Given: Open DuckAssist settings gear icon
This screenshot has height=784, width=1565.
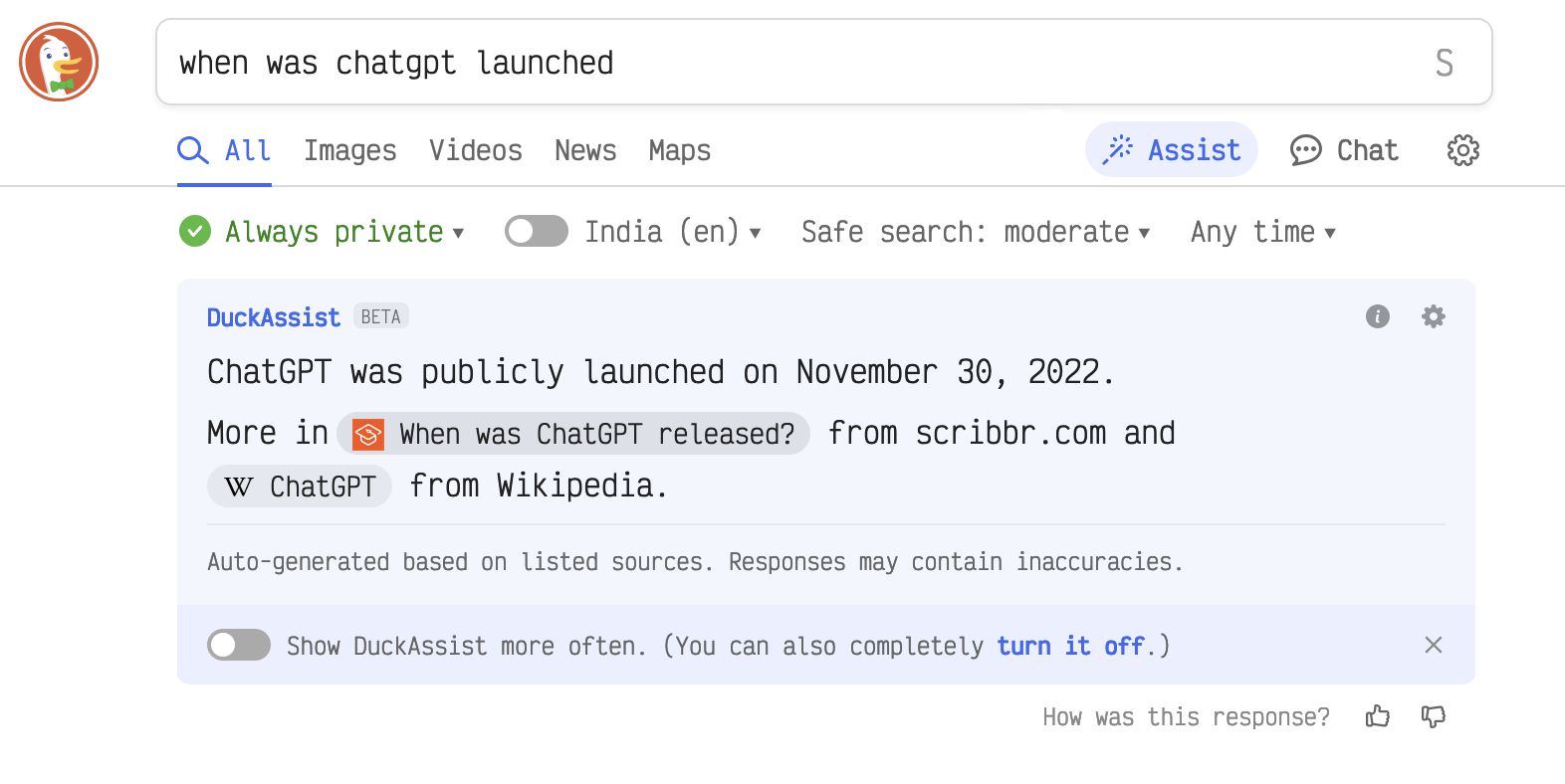Looking at the screenshot, I should point(1434,316).
